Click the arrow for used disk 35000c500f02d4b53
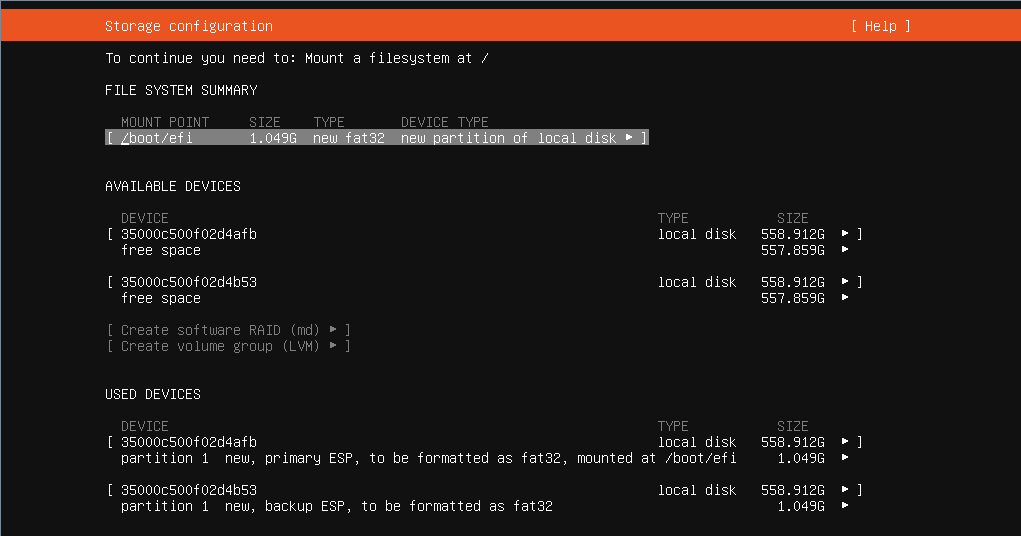Viewport: 1021px width, 536px height. click(x=845, y=490)
